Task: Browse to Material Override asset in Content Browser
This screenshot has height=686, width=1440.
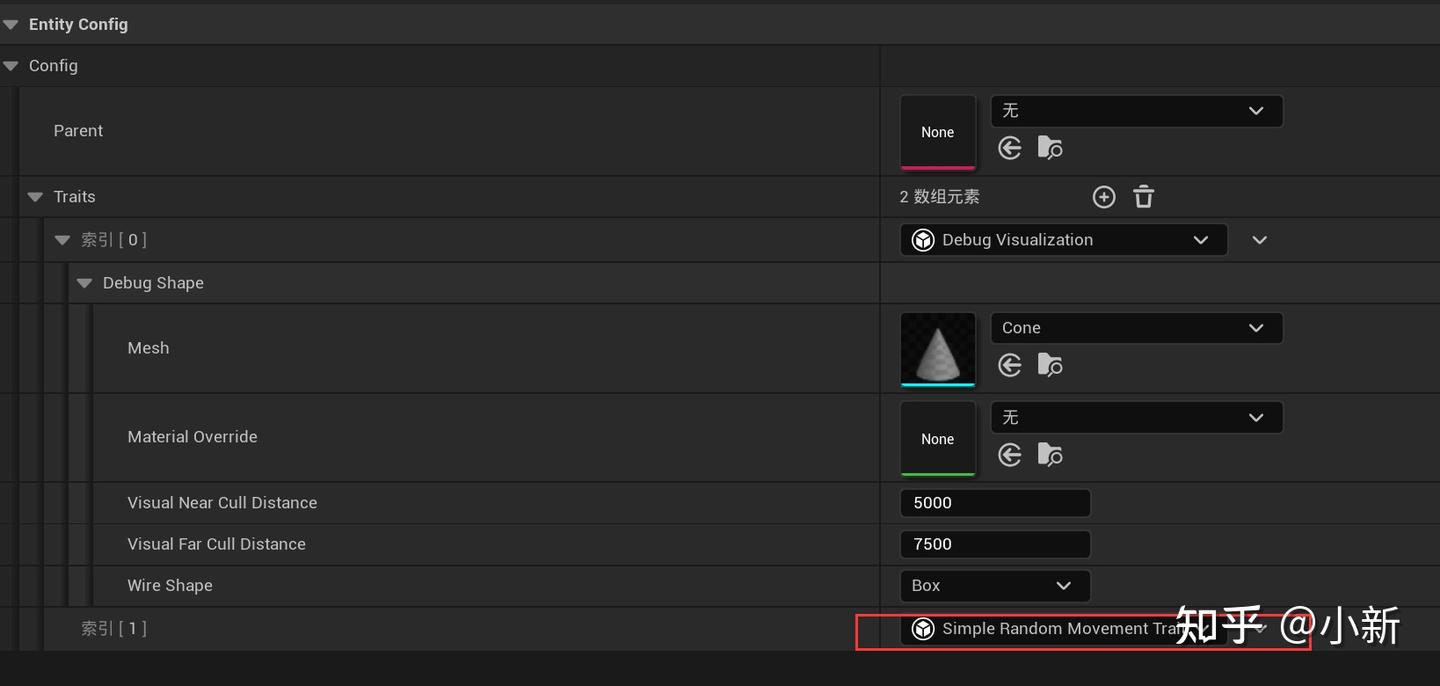Action: click(x=1050, y=455)
